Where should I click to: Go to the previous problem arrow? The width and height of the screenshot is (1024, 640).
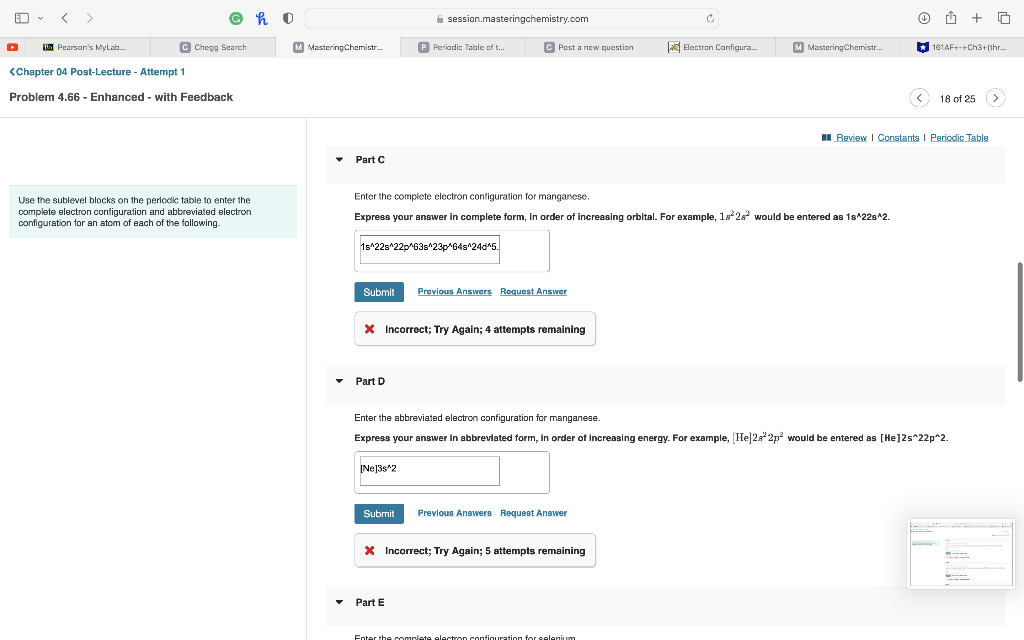click(x=919, y=98)
